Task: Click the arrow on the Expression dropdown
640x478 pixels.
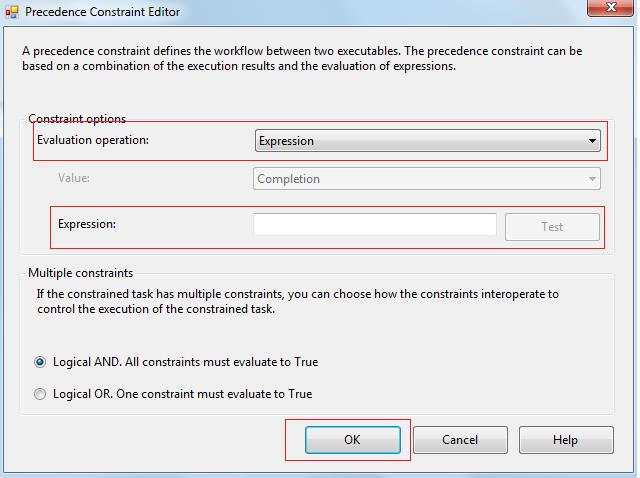Action: coord(592,141)
